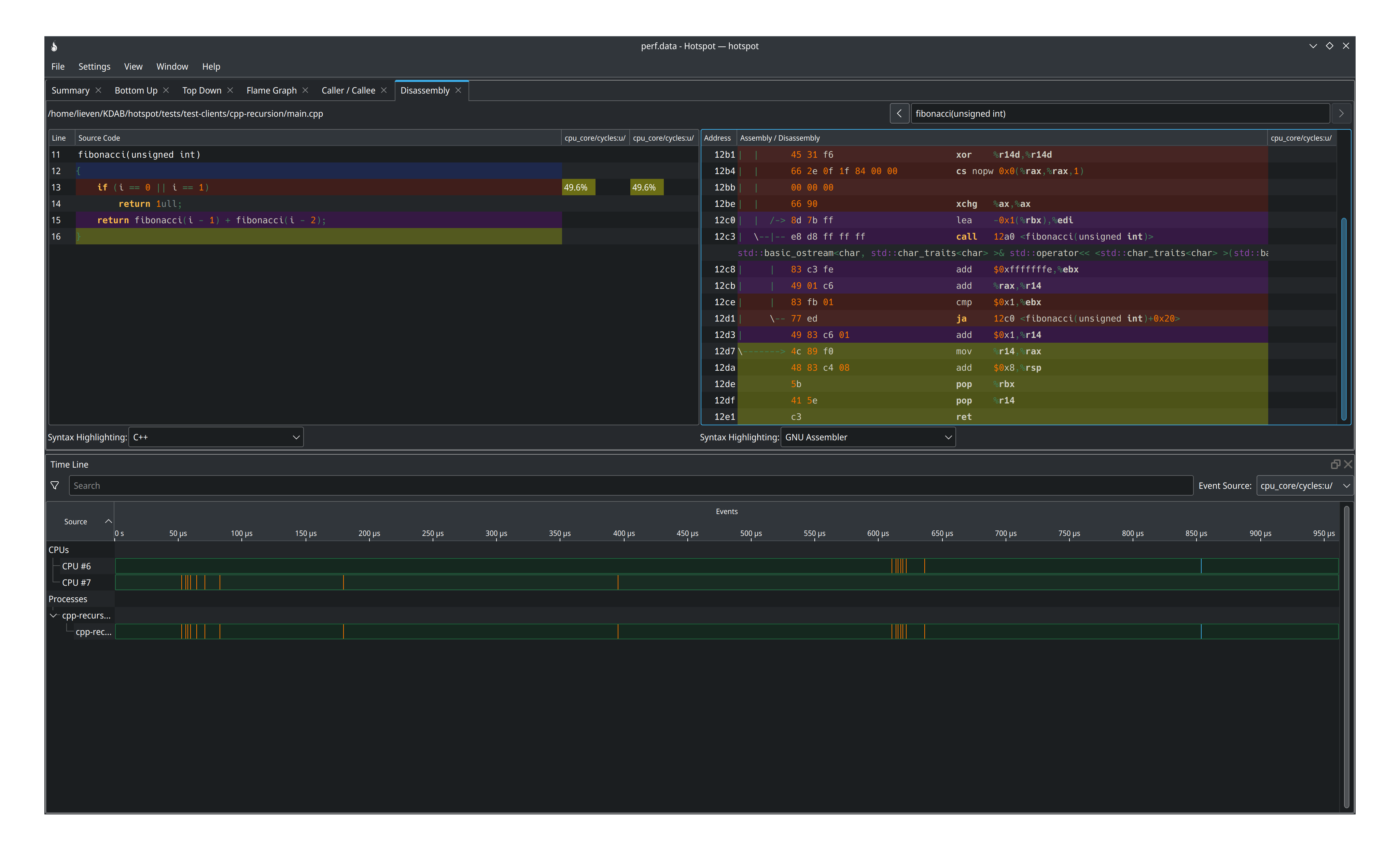Image resolution: width=1400 pixels, height=867 pixels.
Task: Open the C++ syntax highlighting dropdown
Action: [216, 437]
